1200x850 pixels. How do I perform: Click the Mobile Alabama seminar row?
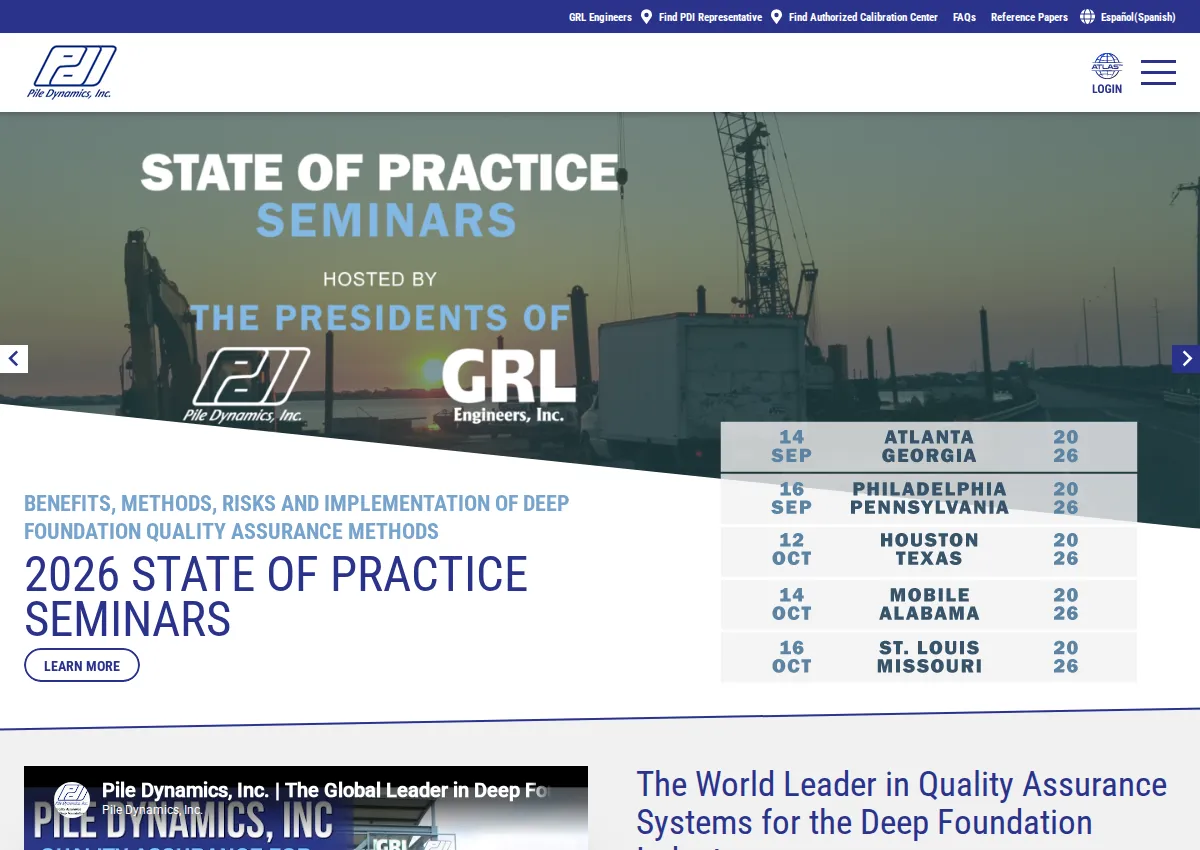click(929, 604)
